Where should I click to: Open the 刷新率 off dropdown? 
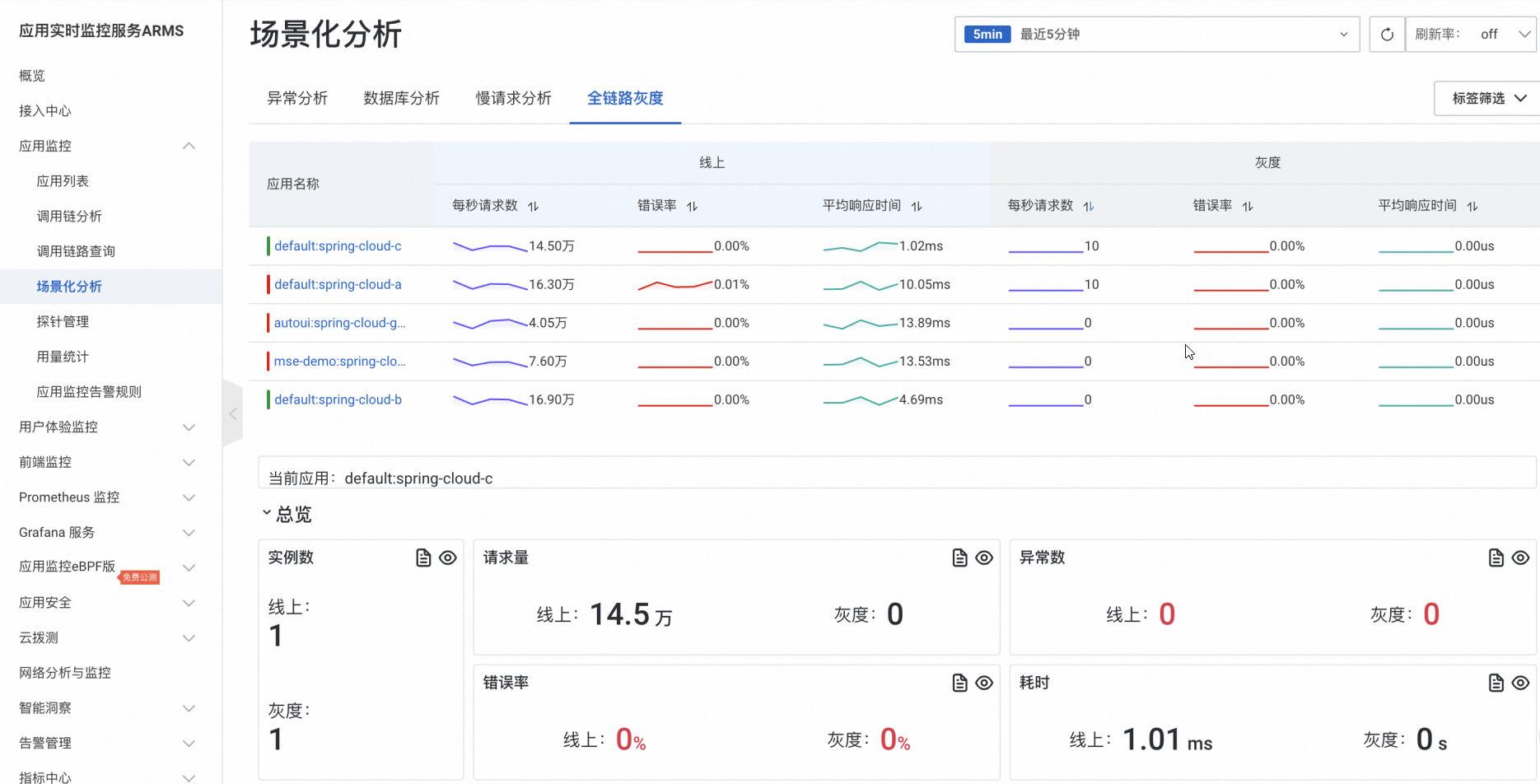tap(1471, 35)
